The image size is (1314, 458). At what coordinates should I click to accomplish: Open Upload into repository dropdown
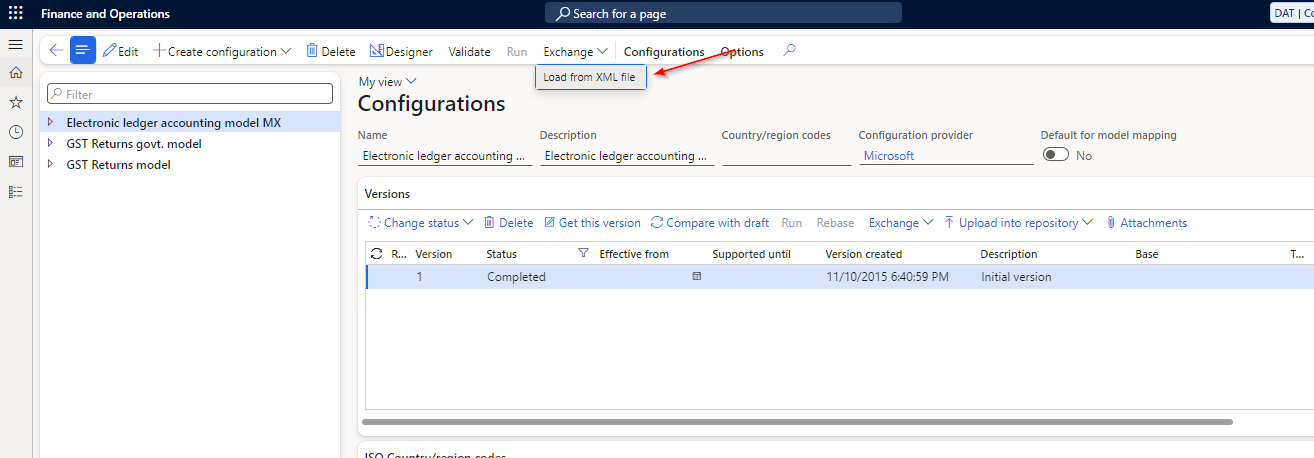click(1018, 223)
